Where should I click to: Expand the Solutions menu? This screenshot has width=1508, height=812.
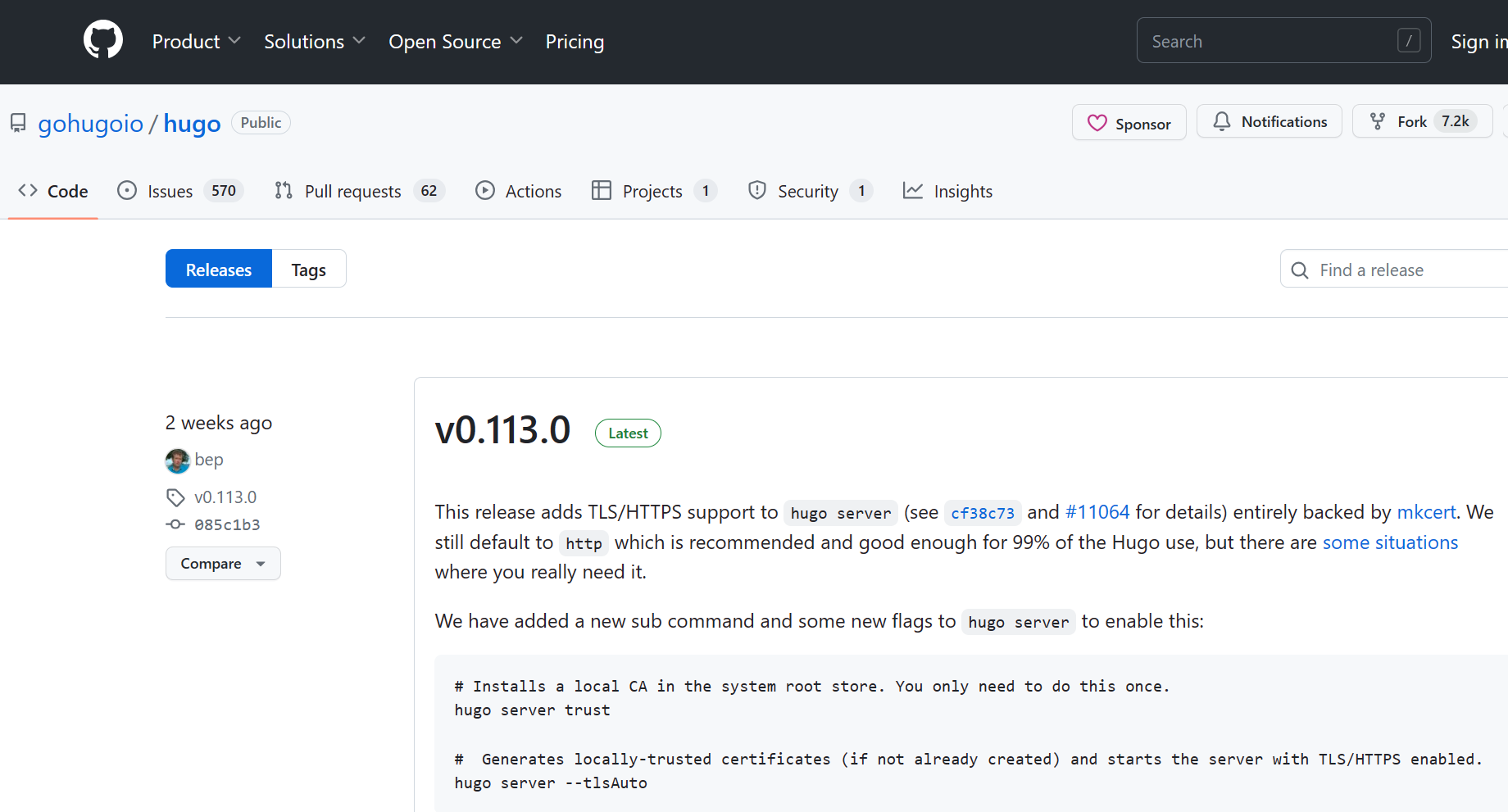point(314,42)
